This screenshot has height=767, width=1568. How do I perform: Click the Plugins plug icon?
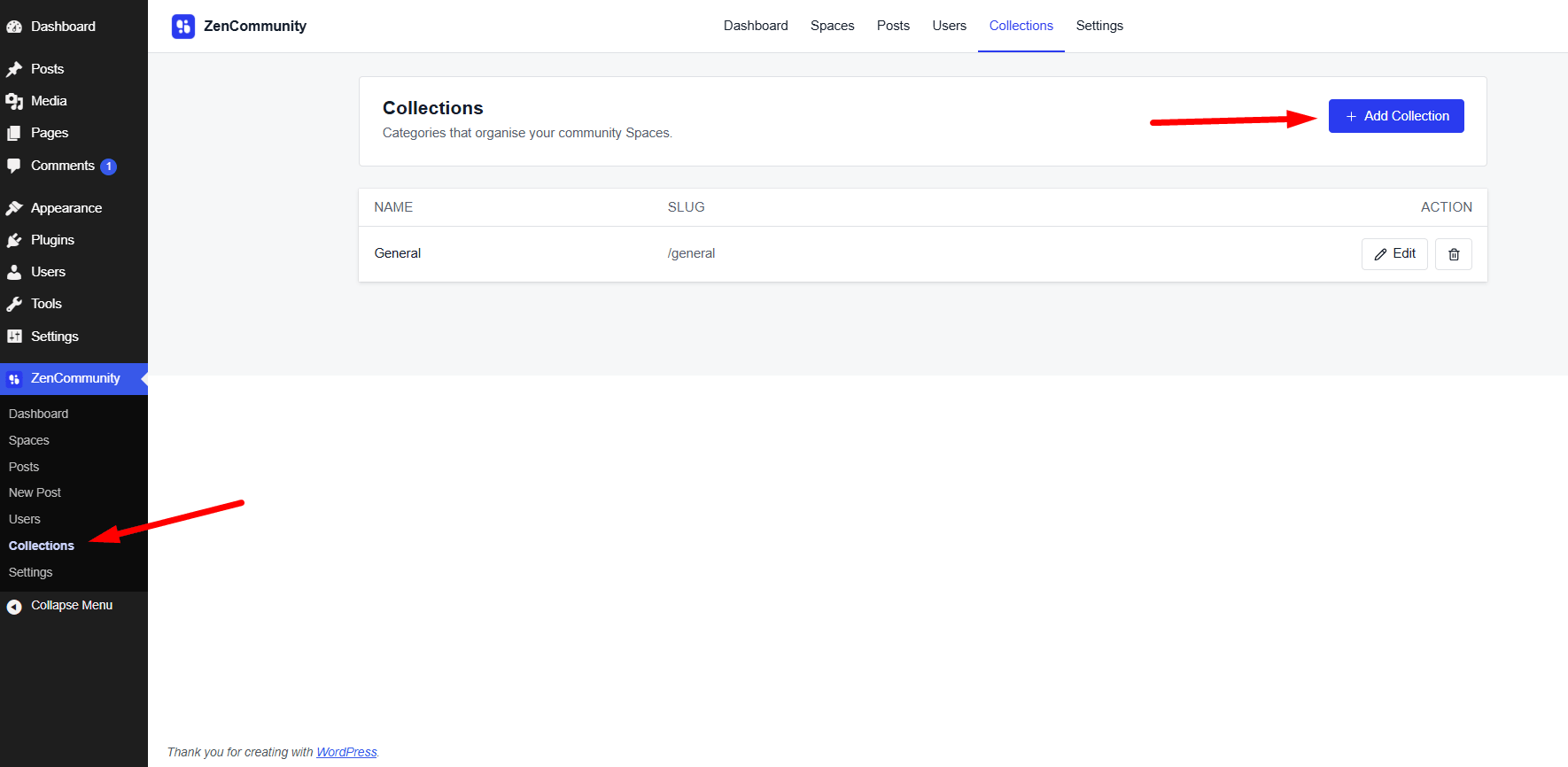click(x=14, y=240)
